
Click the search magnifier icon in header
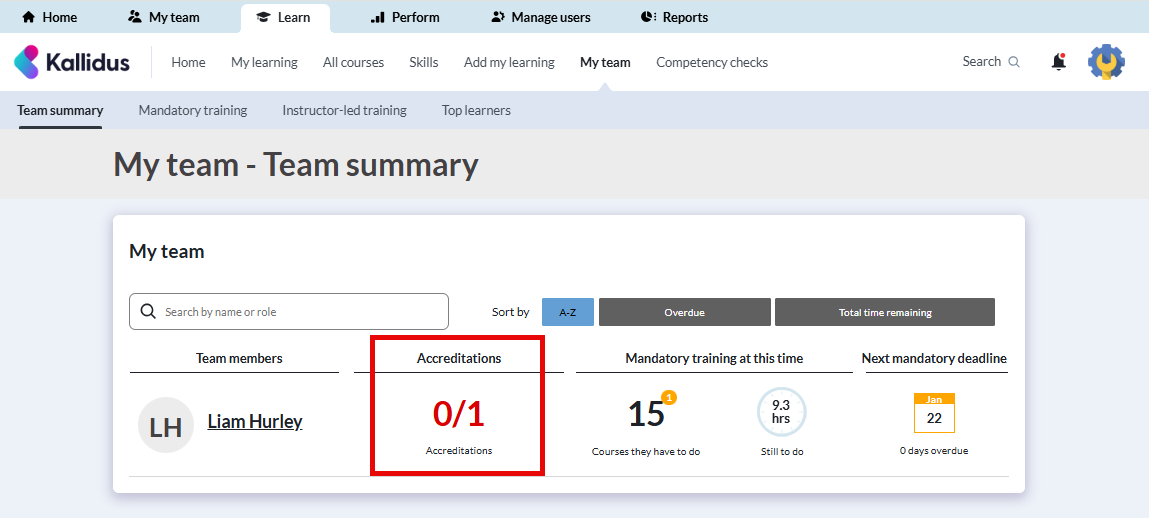click(x=1014, y=62)
